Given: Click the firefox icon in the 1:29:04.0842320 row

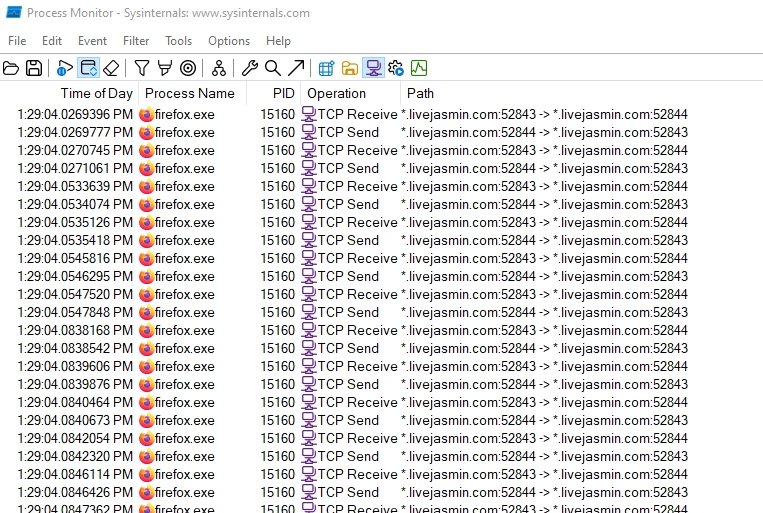Looking at the screenshot, I should (146, 457).
